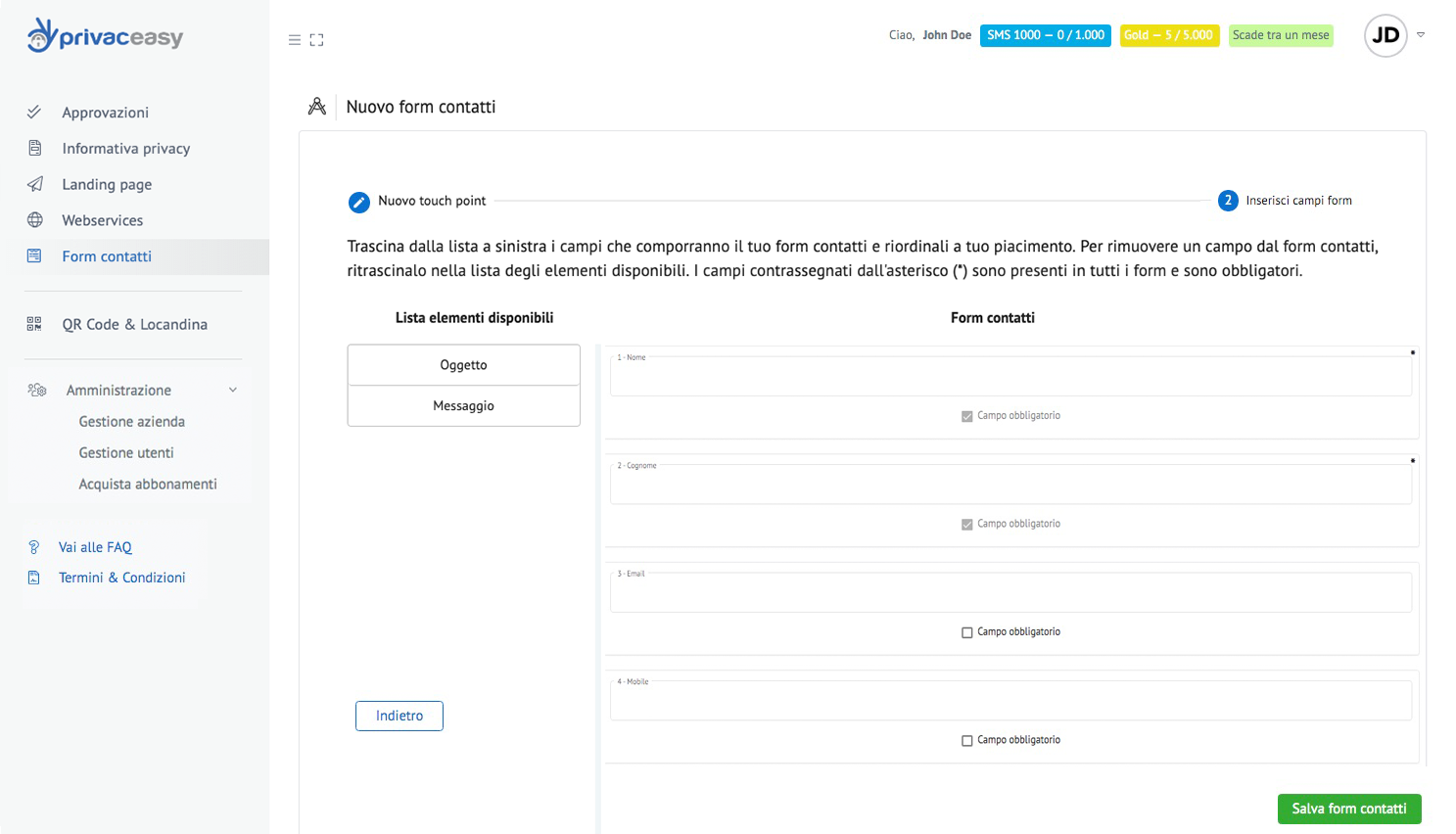Go to Gestione utenti submenu item

click(x=126, y=453)
